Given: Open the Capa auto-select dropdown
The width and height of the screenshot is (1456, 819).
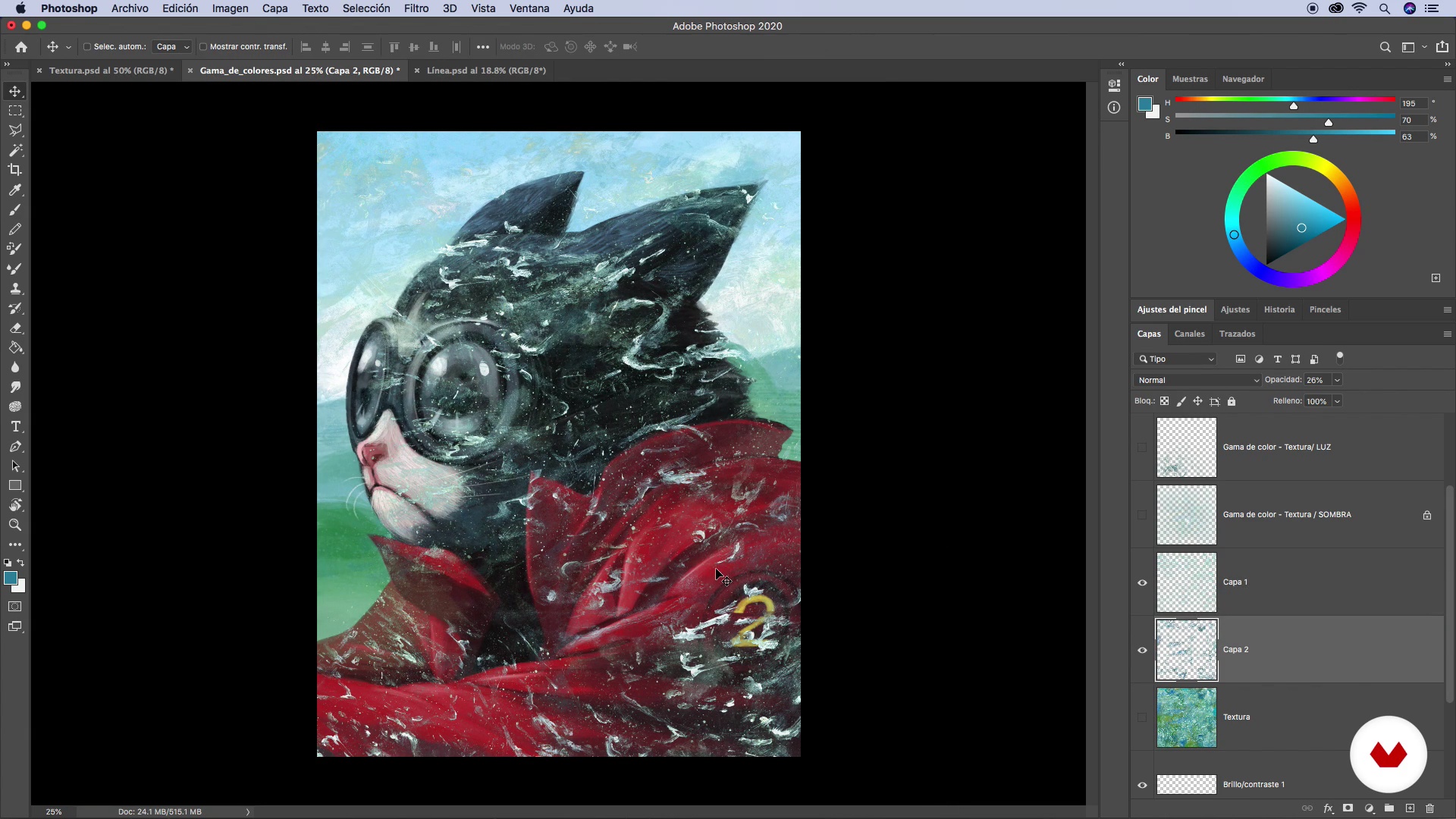Looking at the screenshot, I should click(x=172, y=47).
